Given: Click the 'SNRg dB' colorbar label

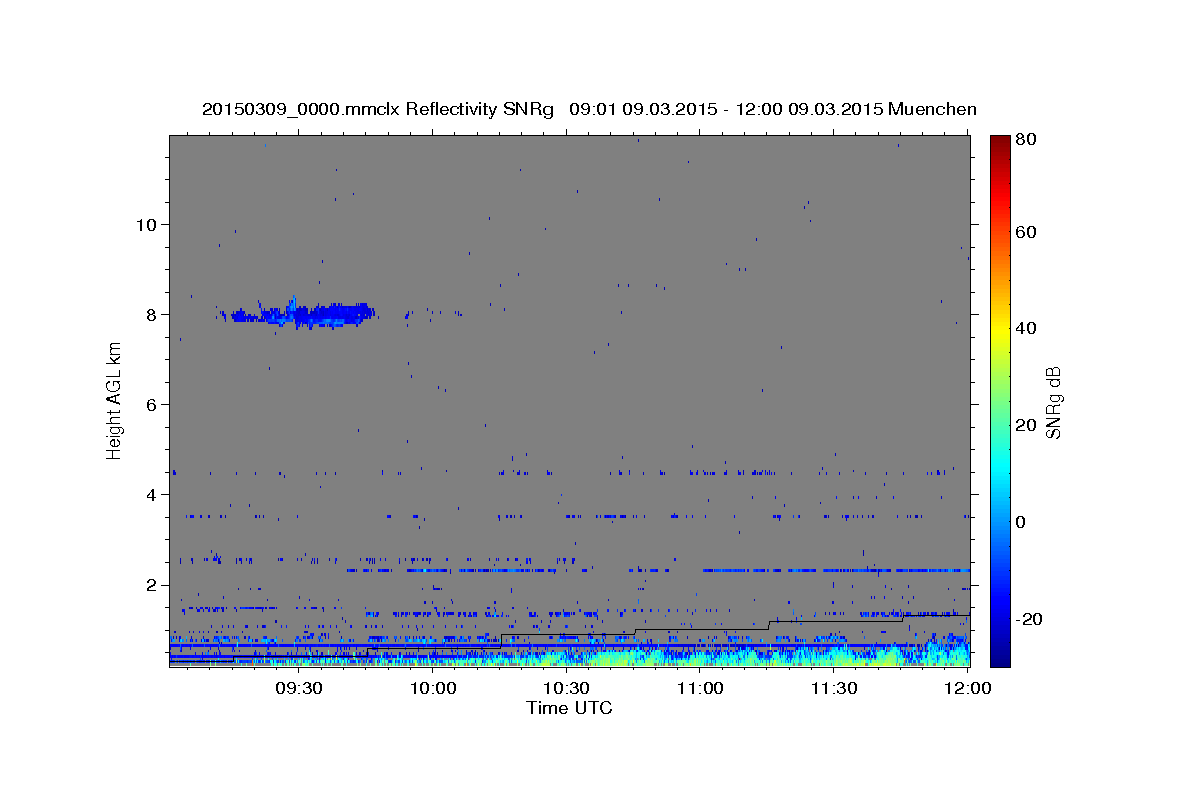Looking at the screenshot, I should point(1053,402).
